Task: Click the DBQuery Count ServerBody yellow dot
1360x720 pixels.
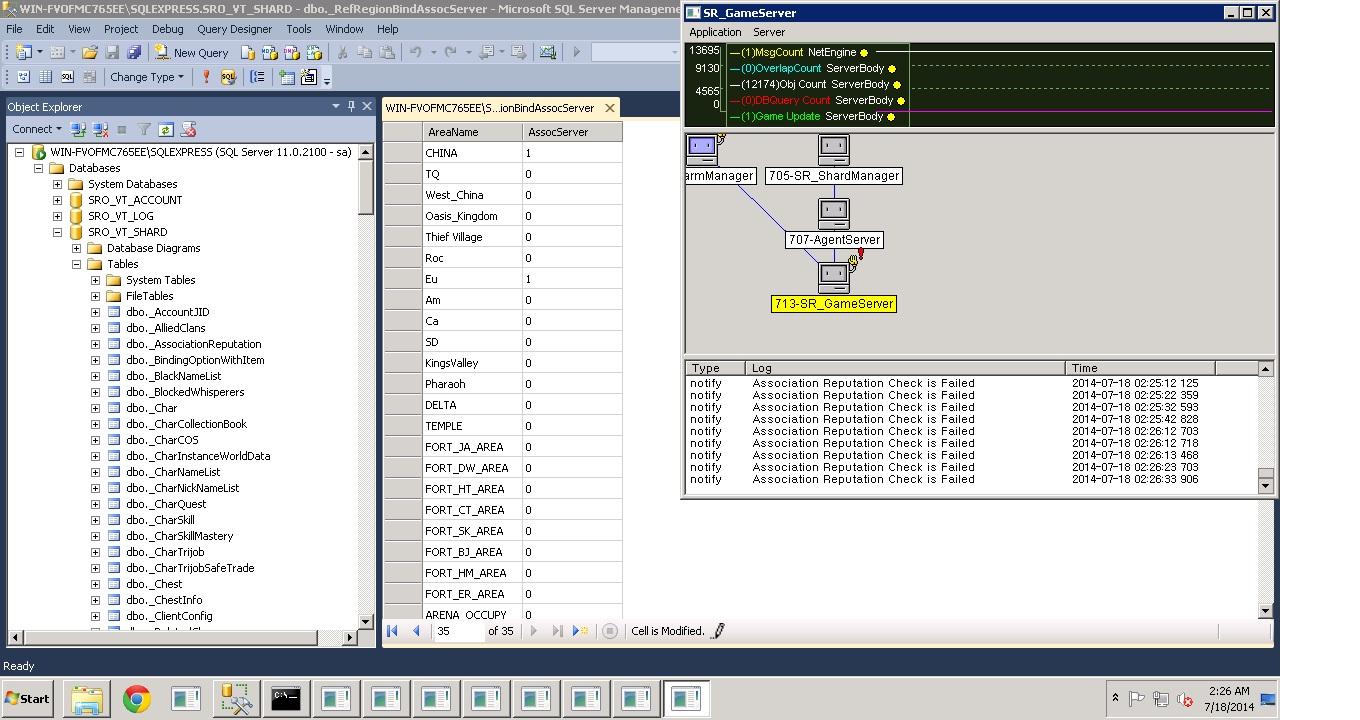Action: click(x=901, y=101)
